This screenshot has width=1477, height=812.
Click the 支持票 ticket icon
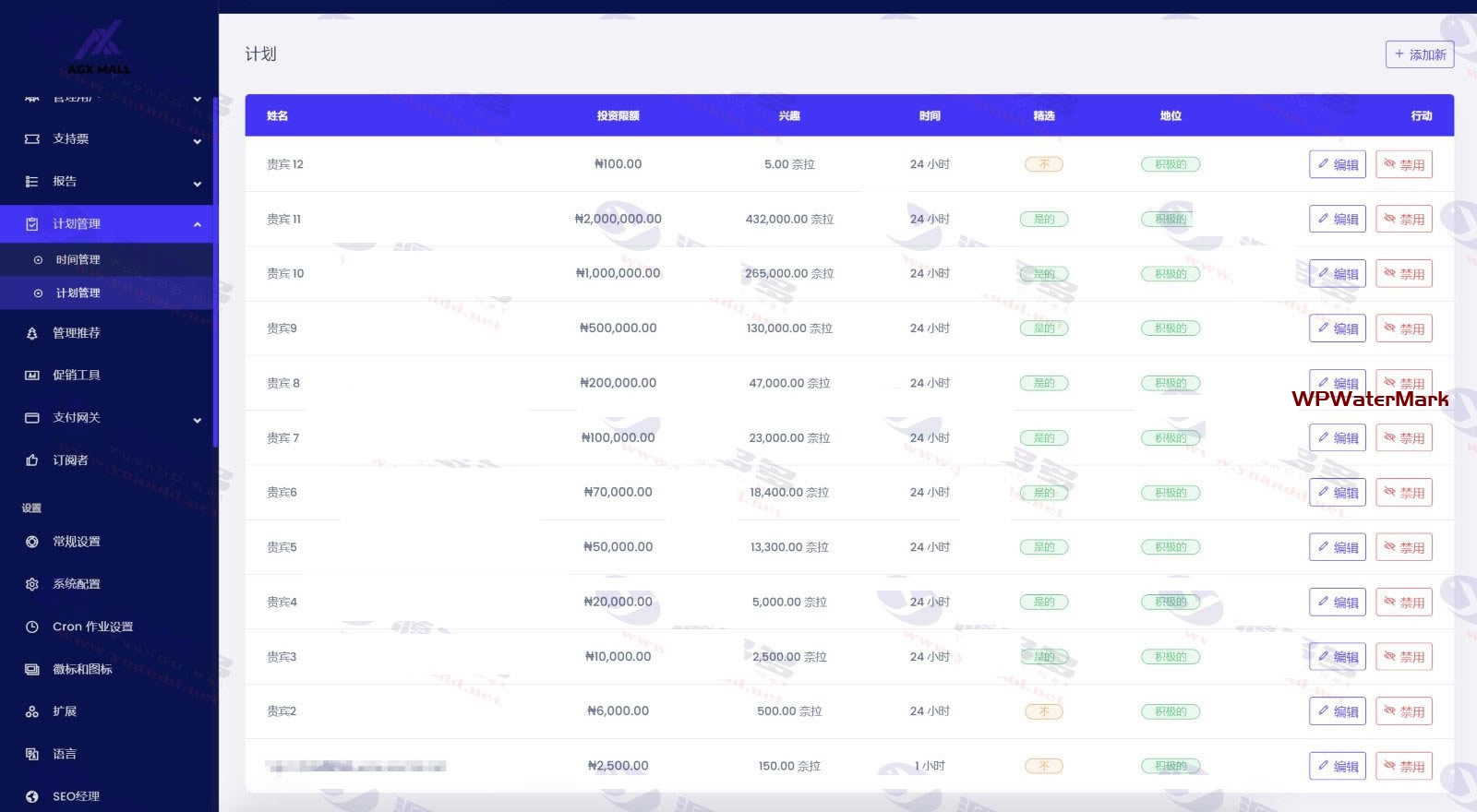32,139
